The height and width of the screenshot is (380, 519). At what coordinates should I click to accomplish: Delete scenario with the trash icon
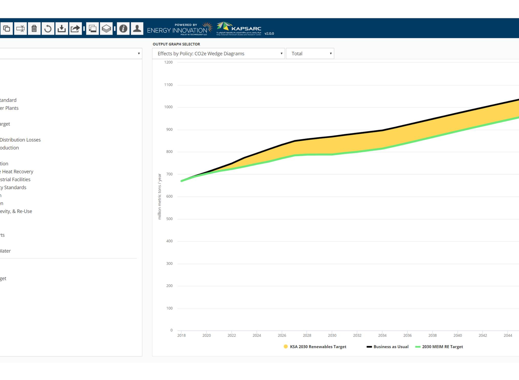(34, 29)
